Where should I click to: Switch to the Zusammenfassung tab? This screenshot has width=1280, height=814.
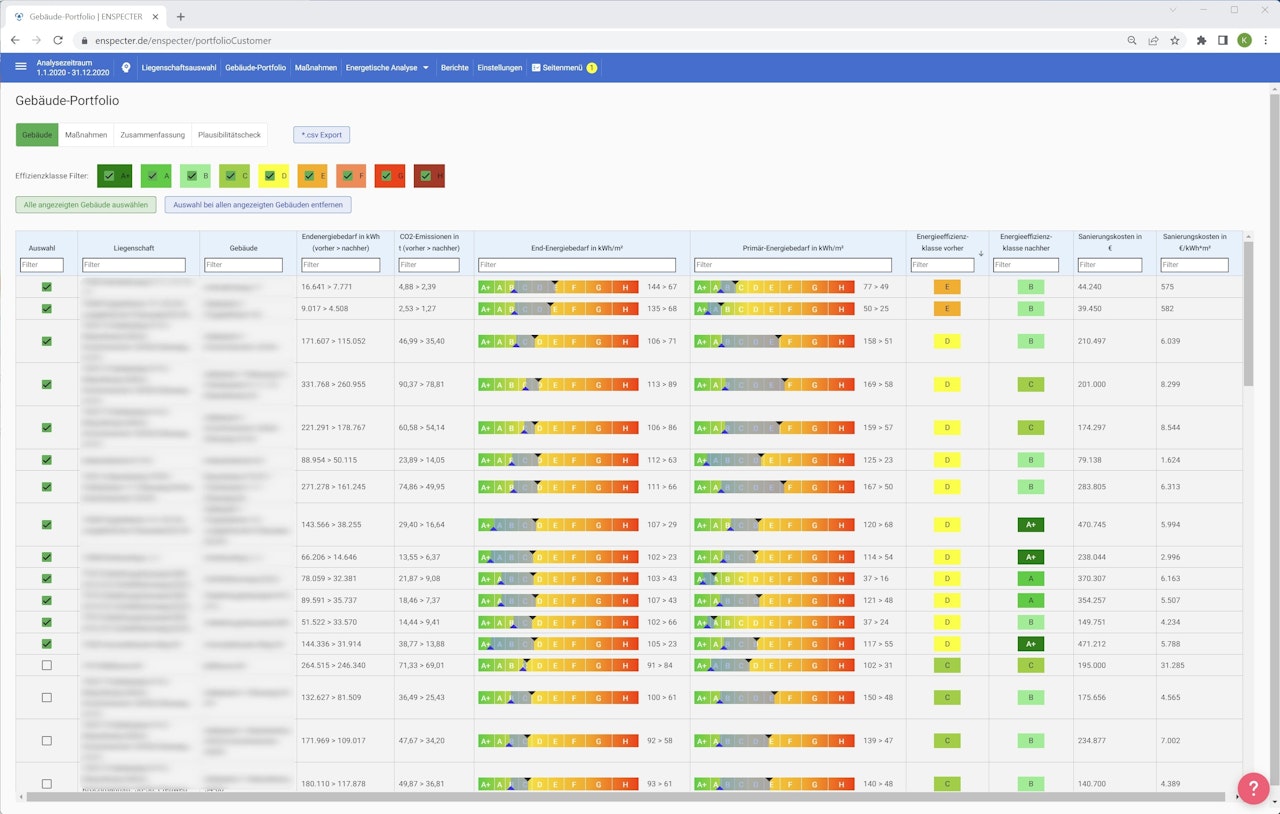152,135
